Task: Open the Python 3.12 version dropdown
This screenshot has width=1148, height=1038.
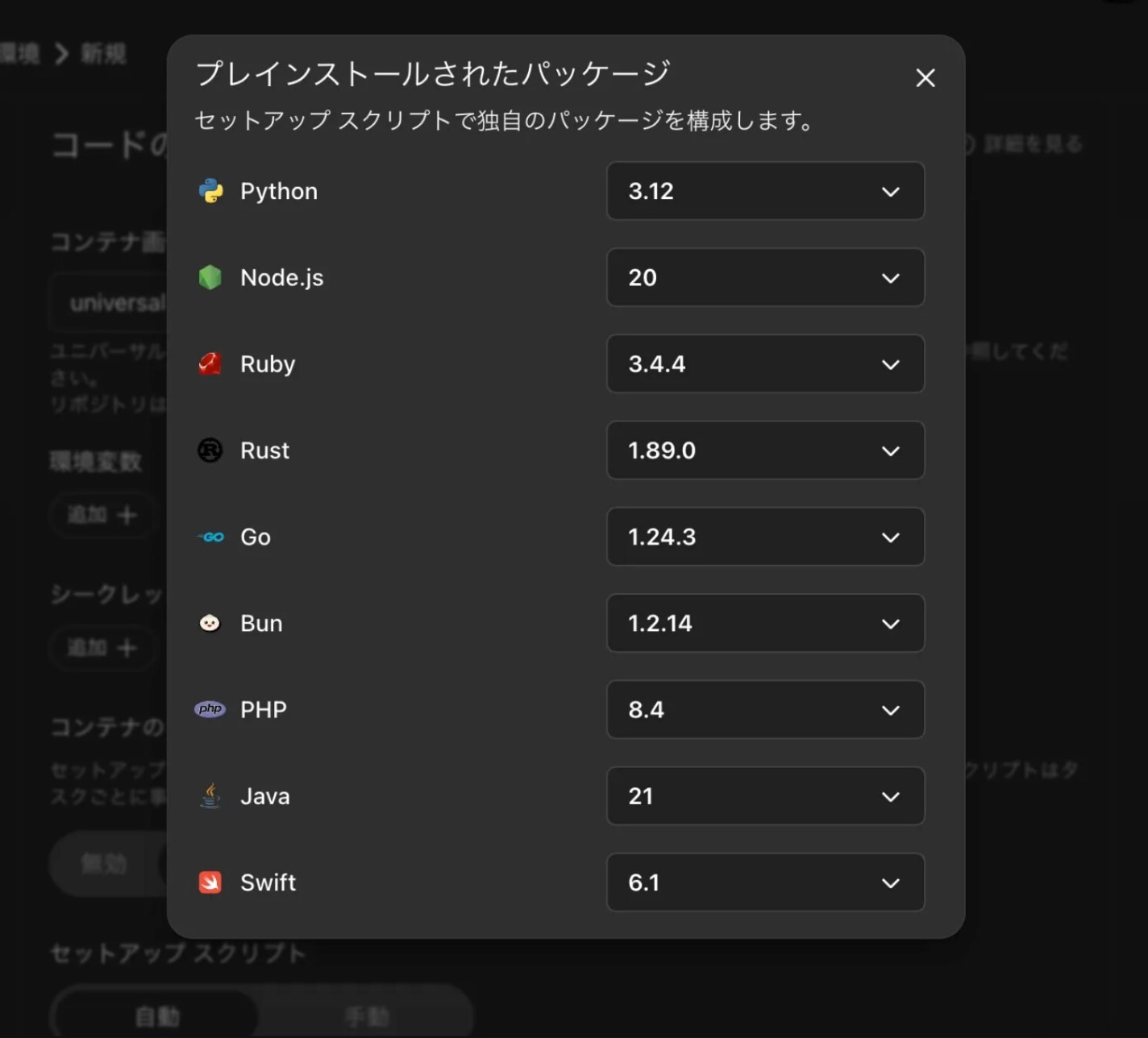Action: (764, 191)
